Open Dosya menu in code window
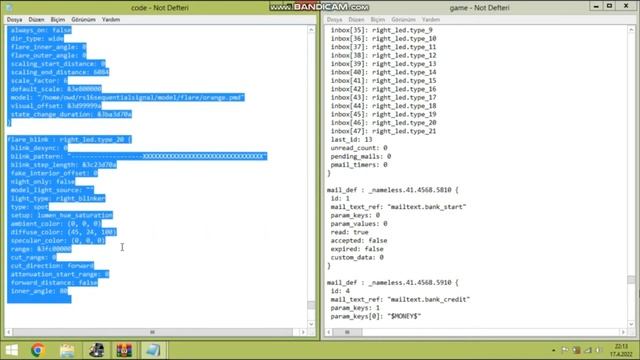The height and width of the screenshot is (360, 640). [x=14, y=20]
